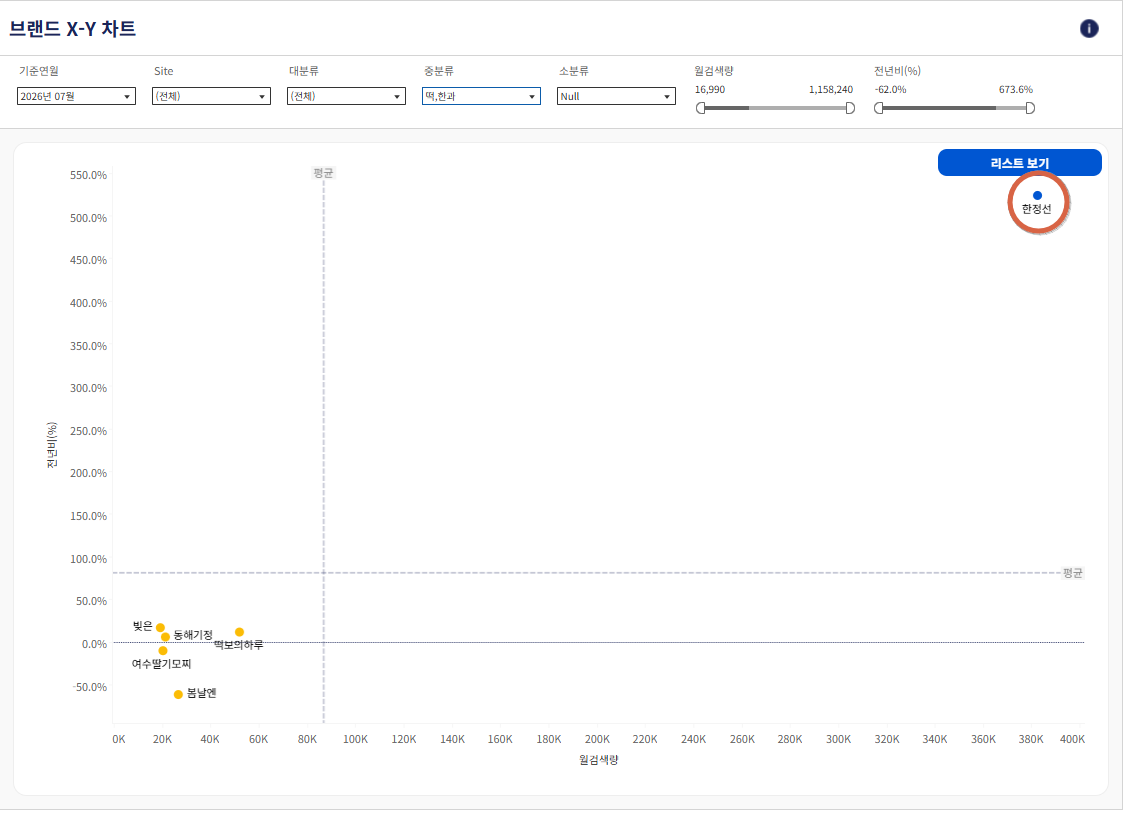This screenshot has width=1127, height=813.
Task: Click the 평균 label on the horizontal line
Action: [x=1073, y=573]
